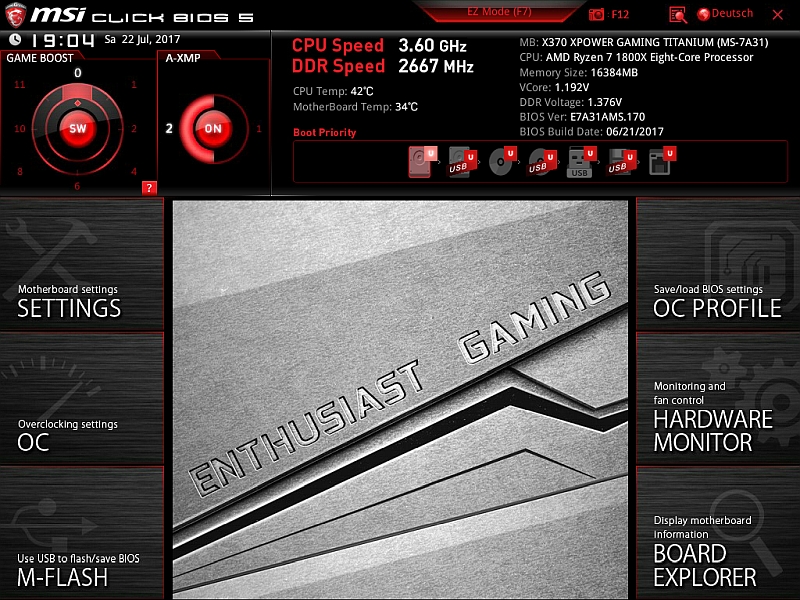Image resolution: width=800 pixels, height=600 pixels.
Task: Switch to EZ Mode (F7)
Action: point(499,12)
